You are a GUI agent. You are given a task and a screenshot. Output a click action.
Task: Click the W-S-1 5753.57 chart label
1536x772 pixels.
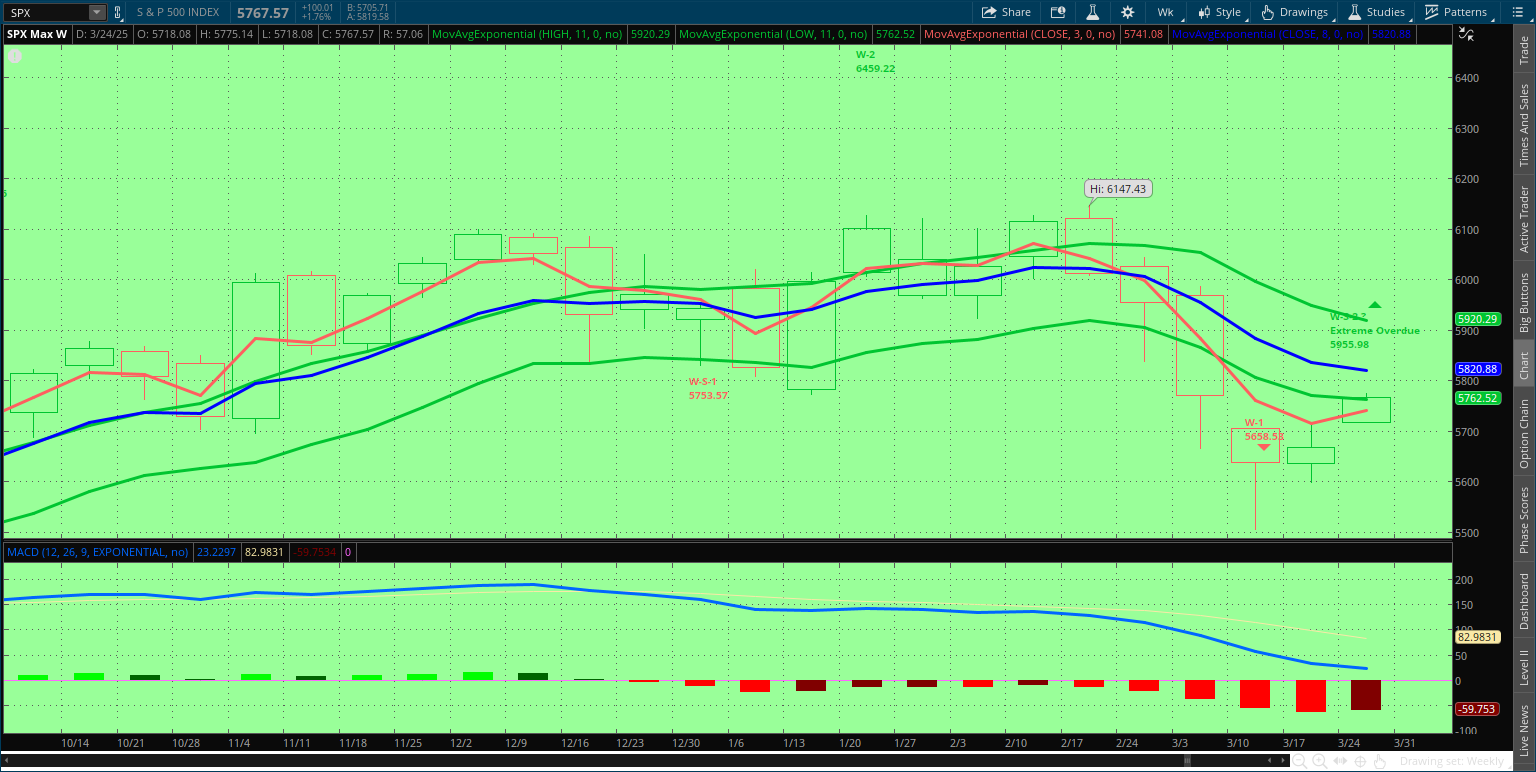click(x=708, y=388)
